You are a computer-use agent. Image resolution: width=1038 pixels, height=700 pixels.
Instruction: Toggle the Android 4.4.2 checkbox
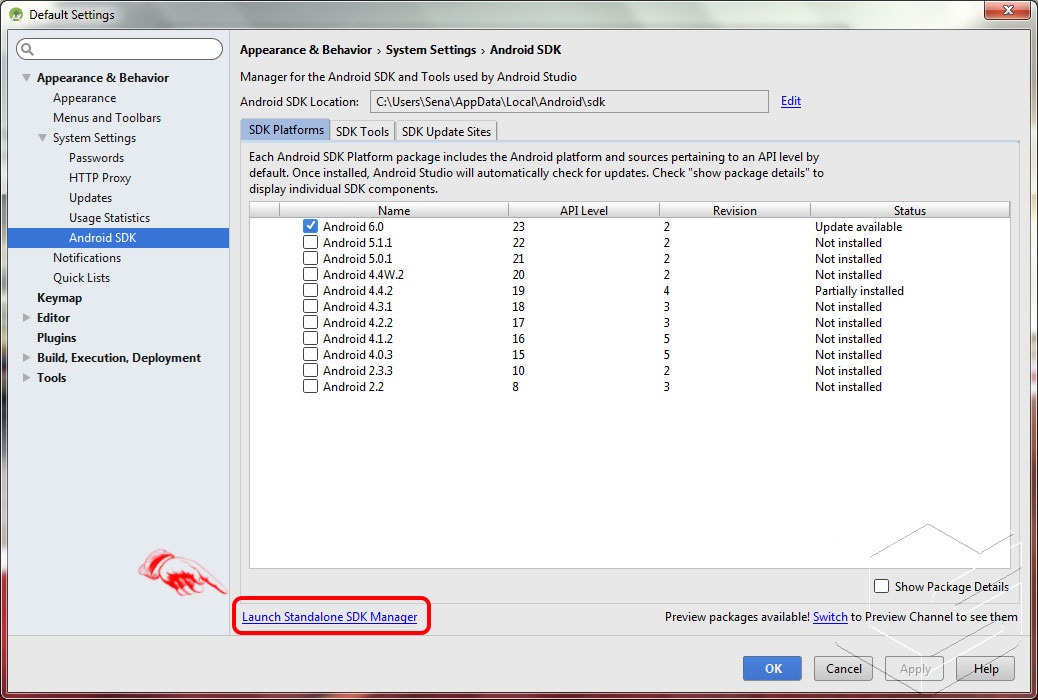pos(310,290)
